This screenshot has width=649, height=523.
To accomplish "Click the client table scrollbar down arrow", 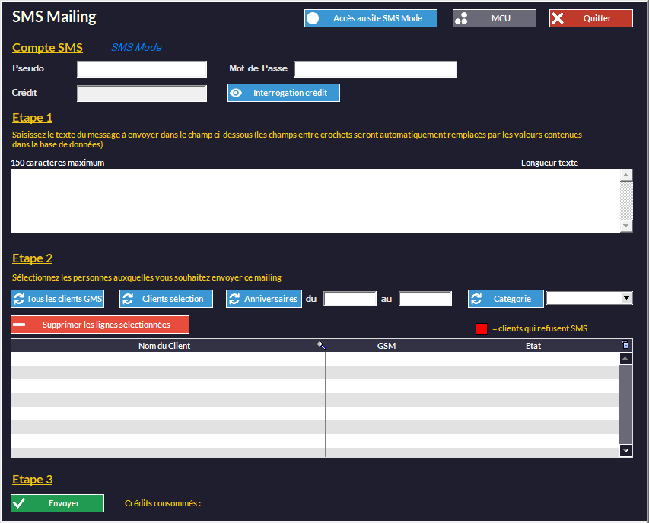I will [626, 451].
